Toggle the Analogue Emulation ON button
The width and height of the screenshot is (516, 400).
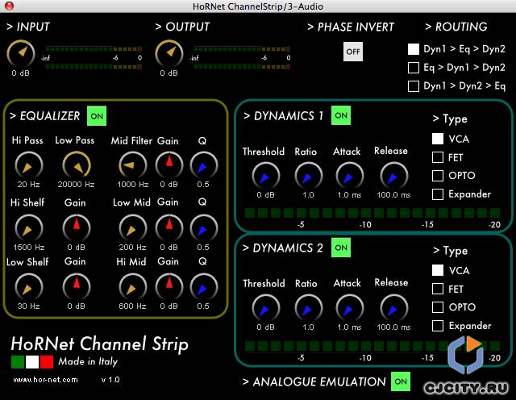coord(400,382)
